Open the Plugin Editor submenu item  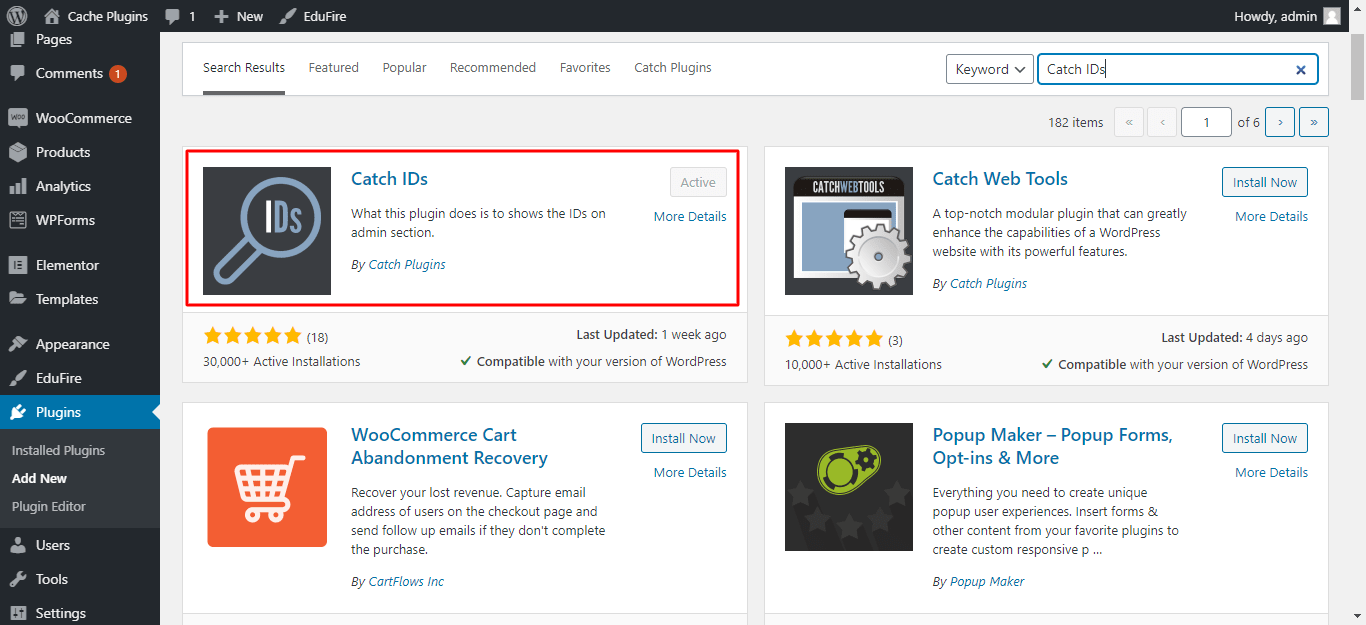pos(49,506)
